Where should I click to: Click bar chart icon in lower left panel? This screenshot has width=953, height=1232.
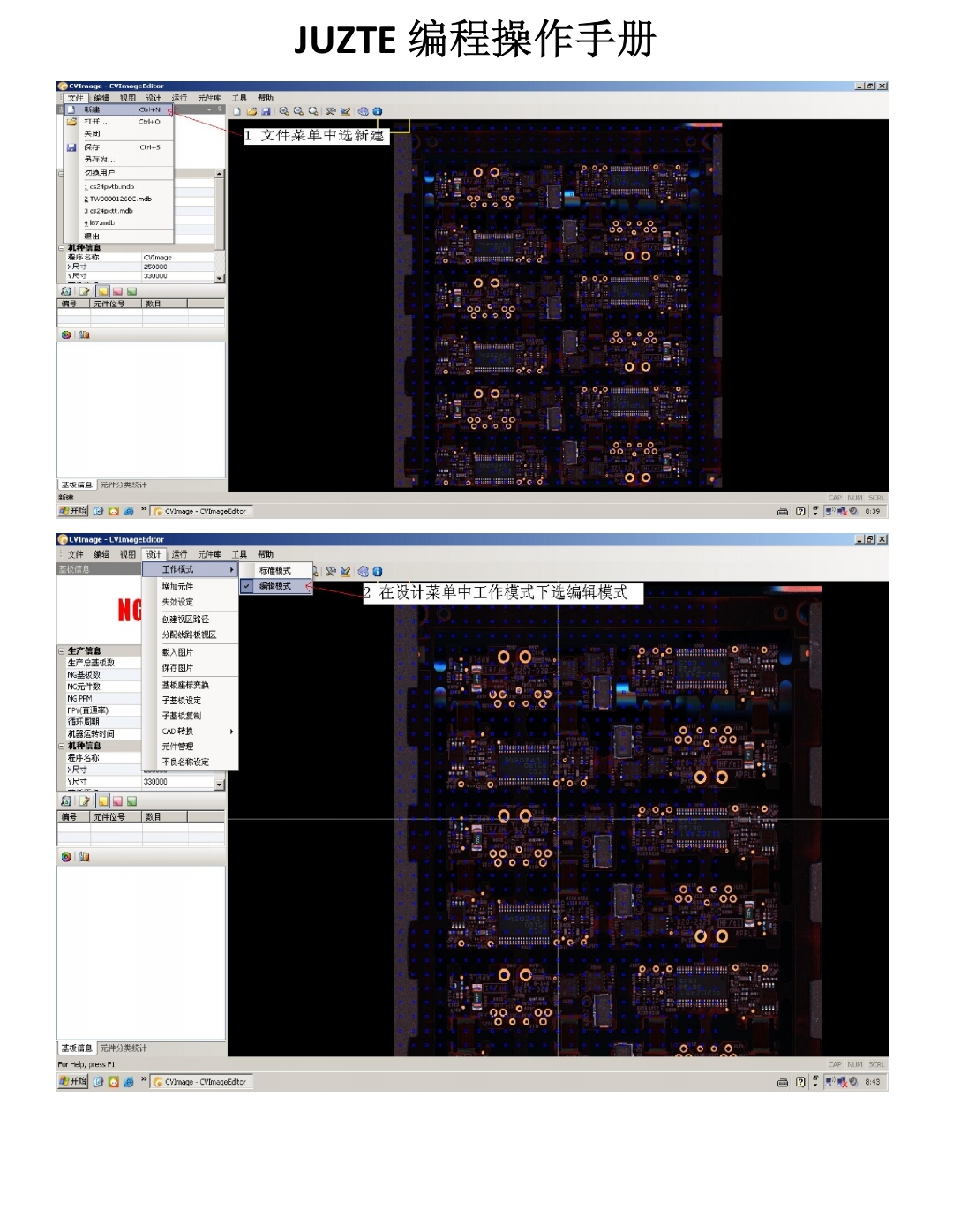(x=84, y=857)
